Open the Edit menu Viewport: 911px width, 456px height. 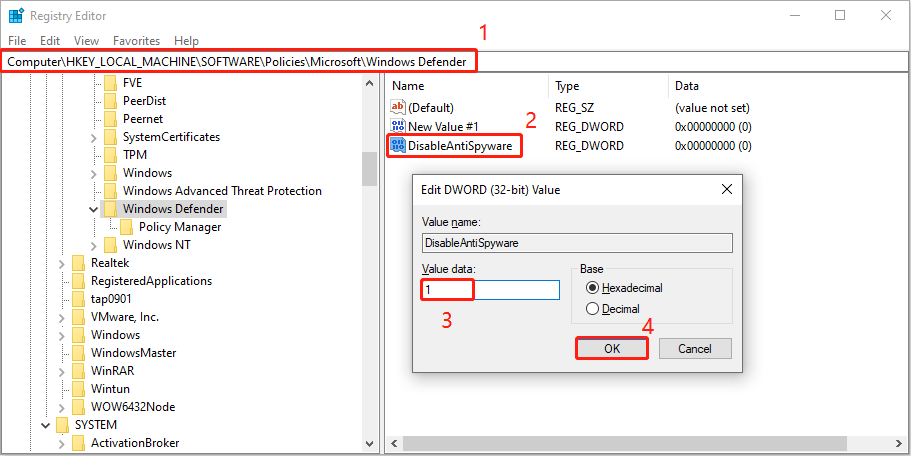50,41
